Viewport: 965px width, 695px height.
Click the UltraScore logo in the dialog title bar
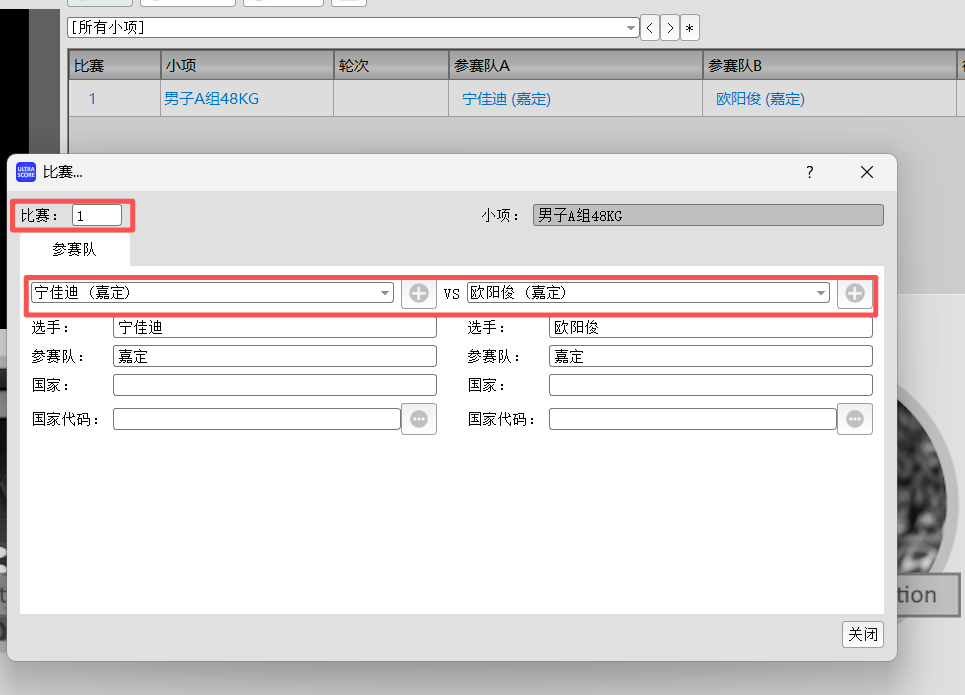(x=25, y=172)
